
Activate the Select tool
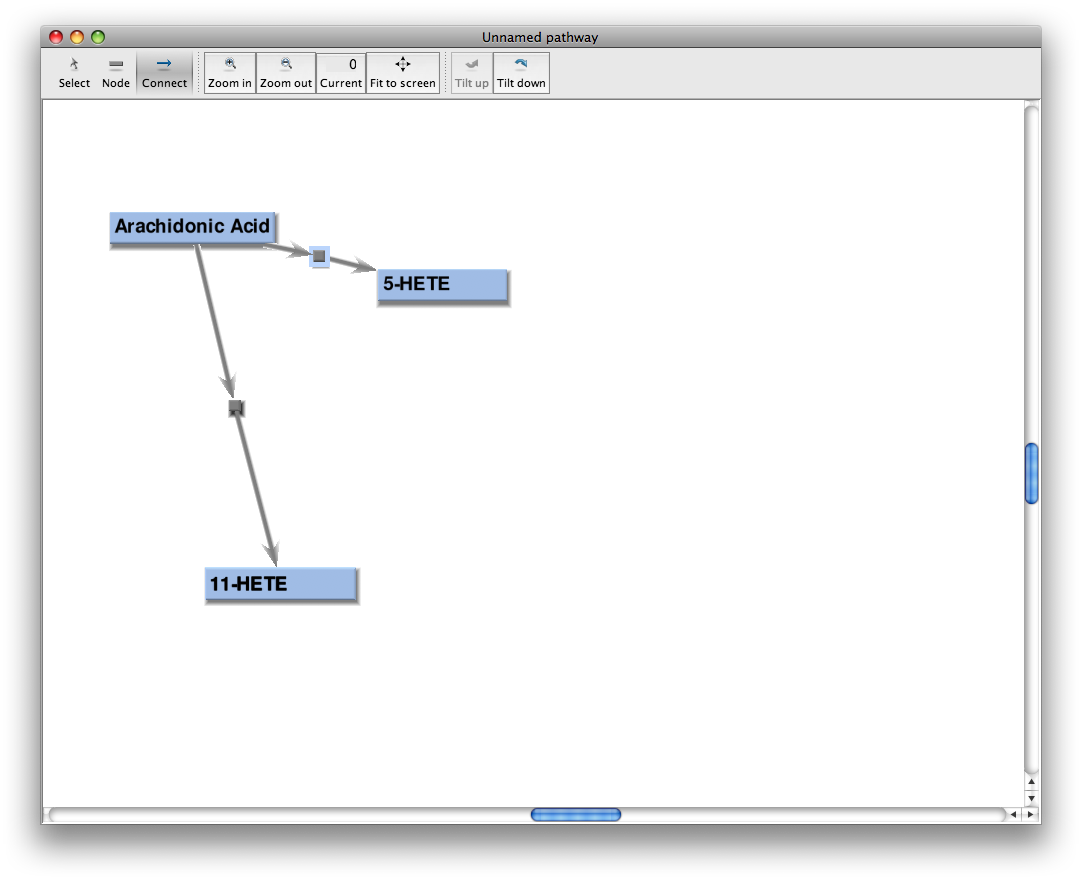coord(74,73)
